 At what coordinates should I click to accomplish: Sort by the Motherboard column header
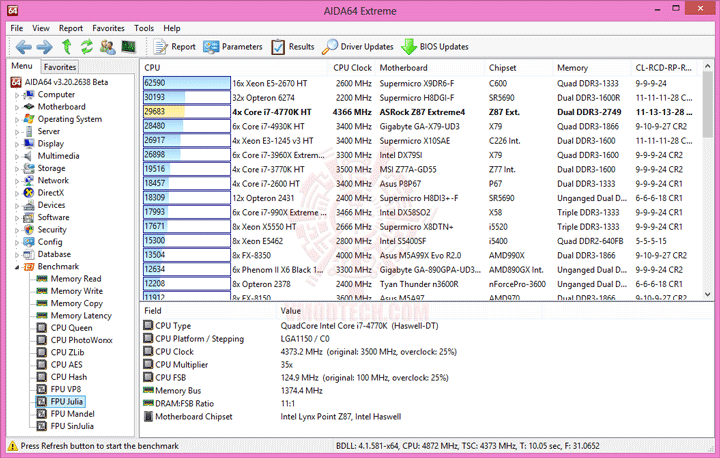[x=430, y=68]
